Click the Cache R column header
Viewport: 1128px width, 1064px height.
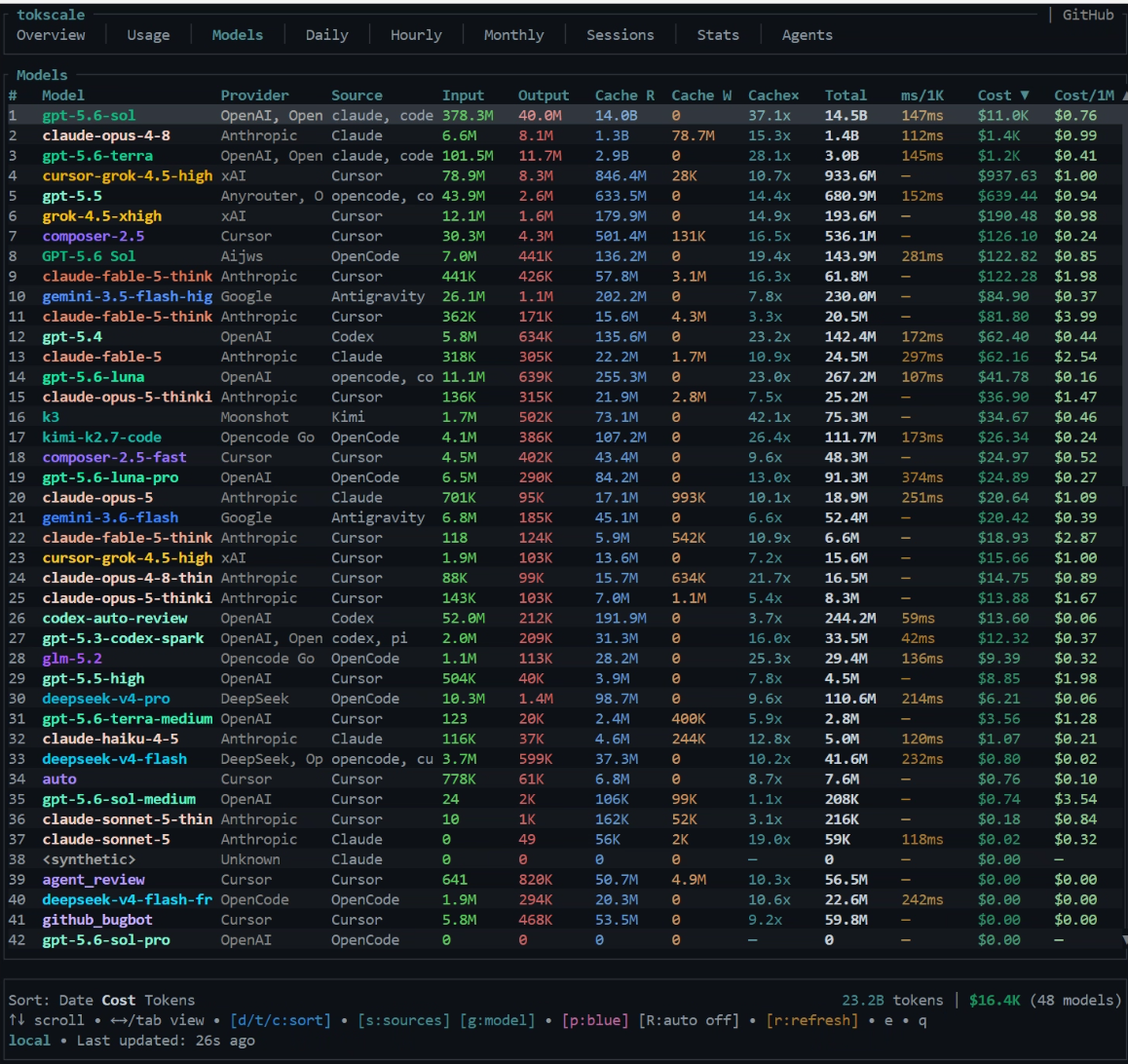tap(624, 95)
